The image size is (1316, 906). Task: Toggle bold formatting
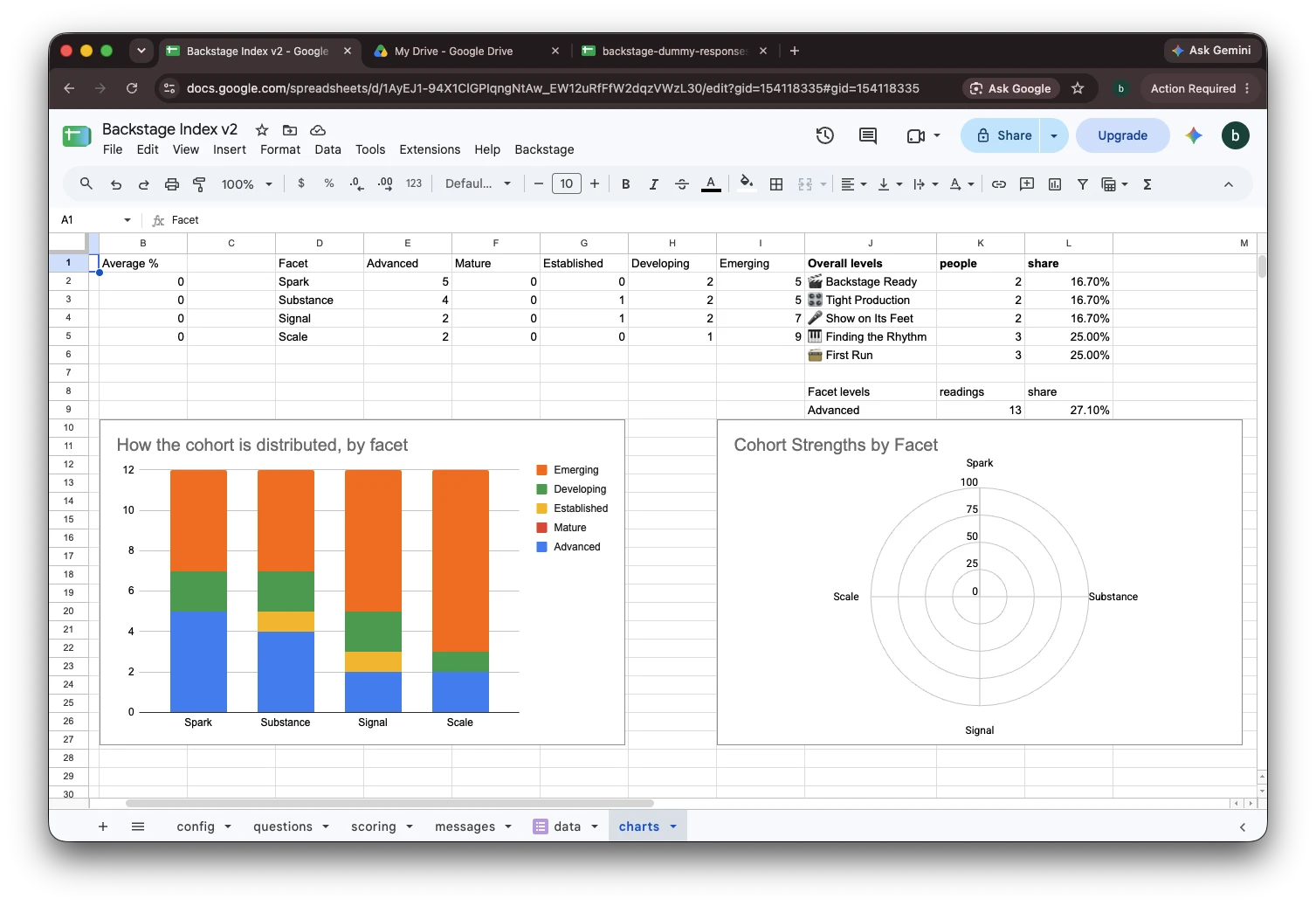pos(625,183)
